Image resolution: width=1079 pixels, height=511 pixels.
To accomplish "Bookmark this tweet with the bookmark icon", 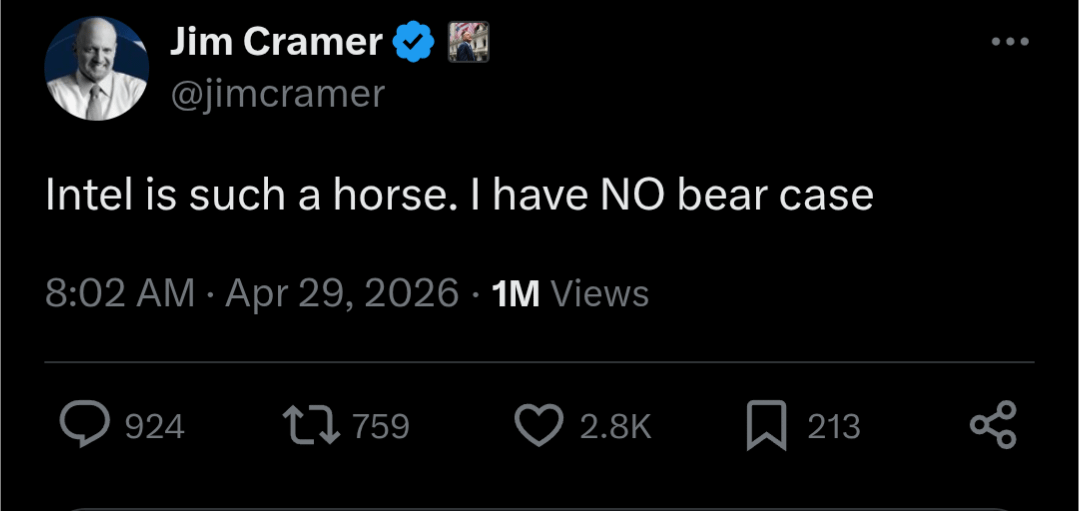I will 766,426.
